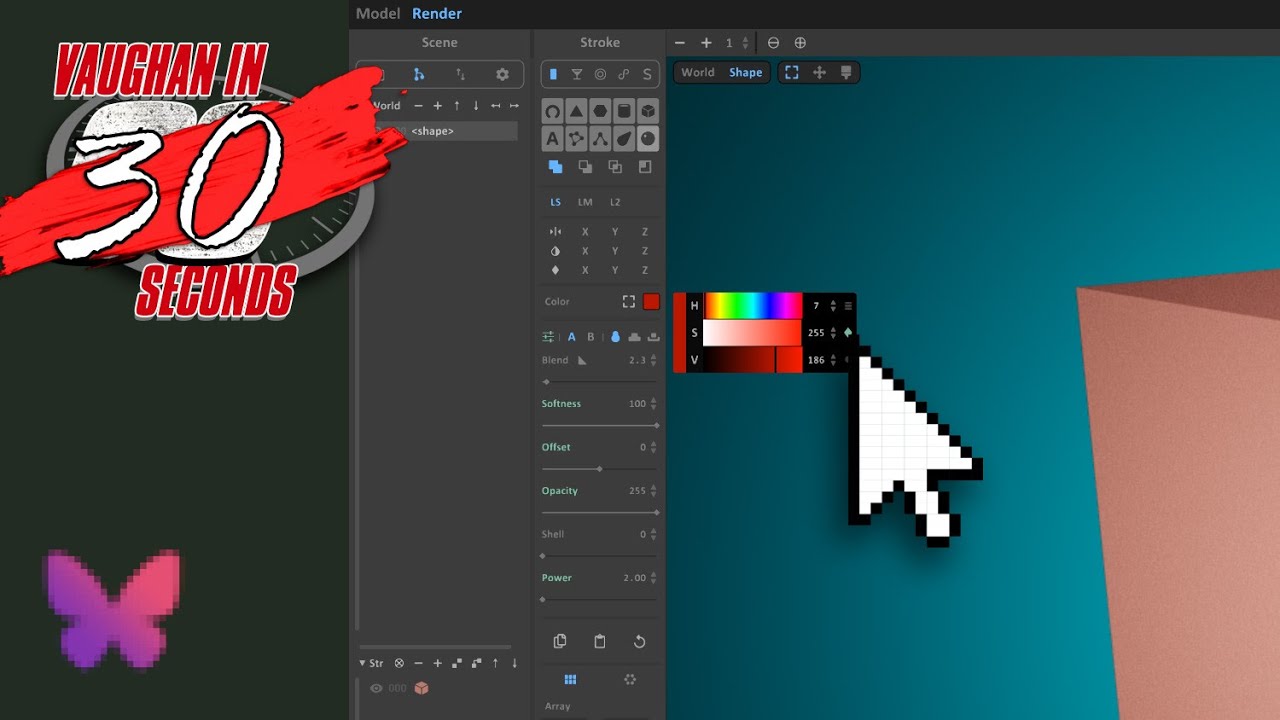Open the color picker menu icon beside H
The height and width of the screenshot is (720, 1280).
pos(848,306)
